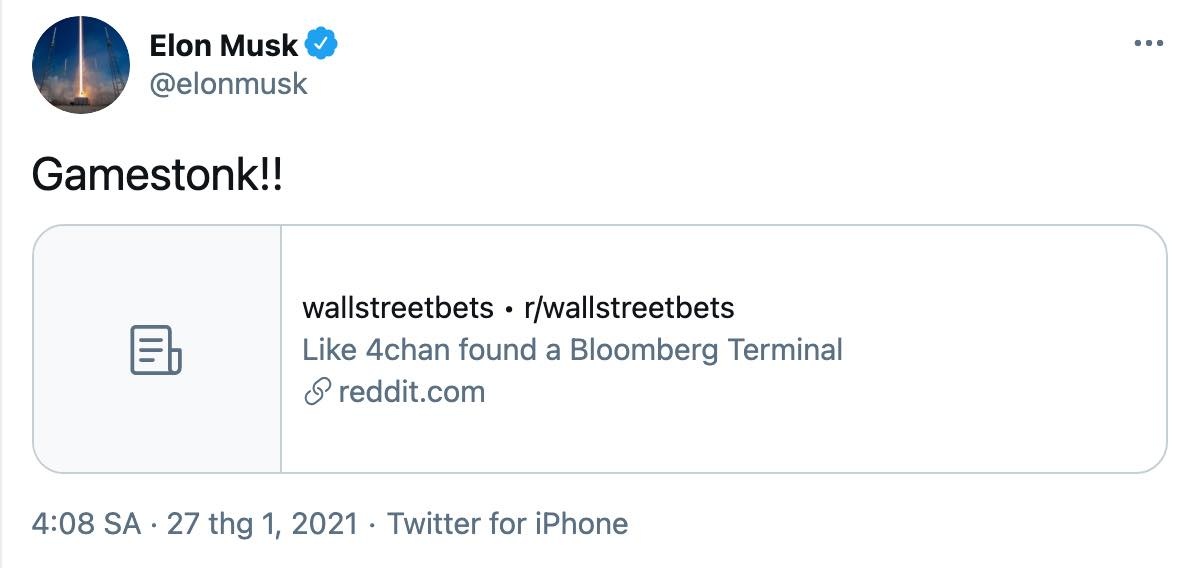Viewport: 1194px width, 568px height.
Task: Open the reddit.com domain link
Action: click(411, 392)
